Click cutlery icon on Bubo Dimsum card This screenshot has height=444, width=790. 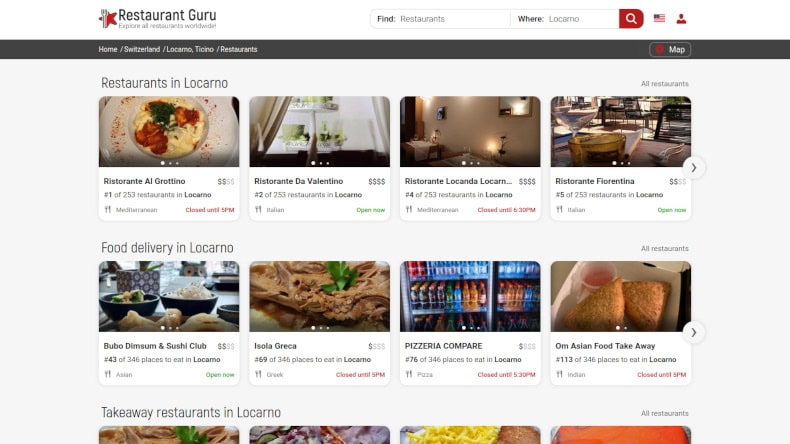(x=107, y=374)
